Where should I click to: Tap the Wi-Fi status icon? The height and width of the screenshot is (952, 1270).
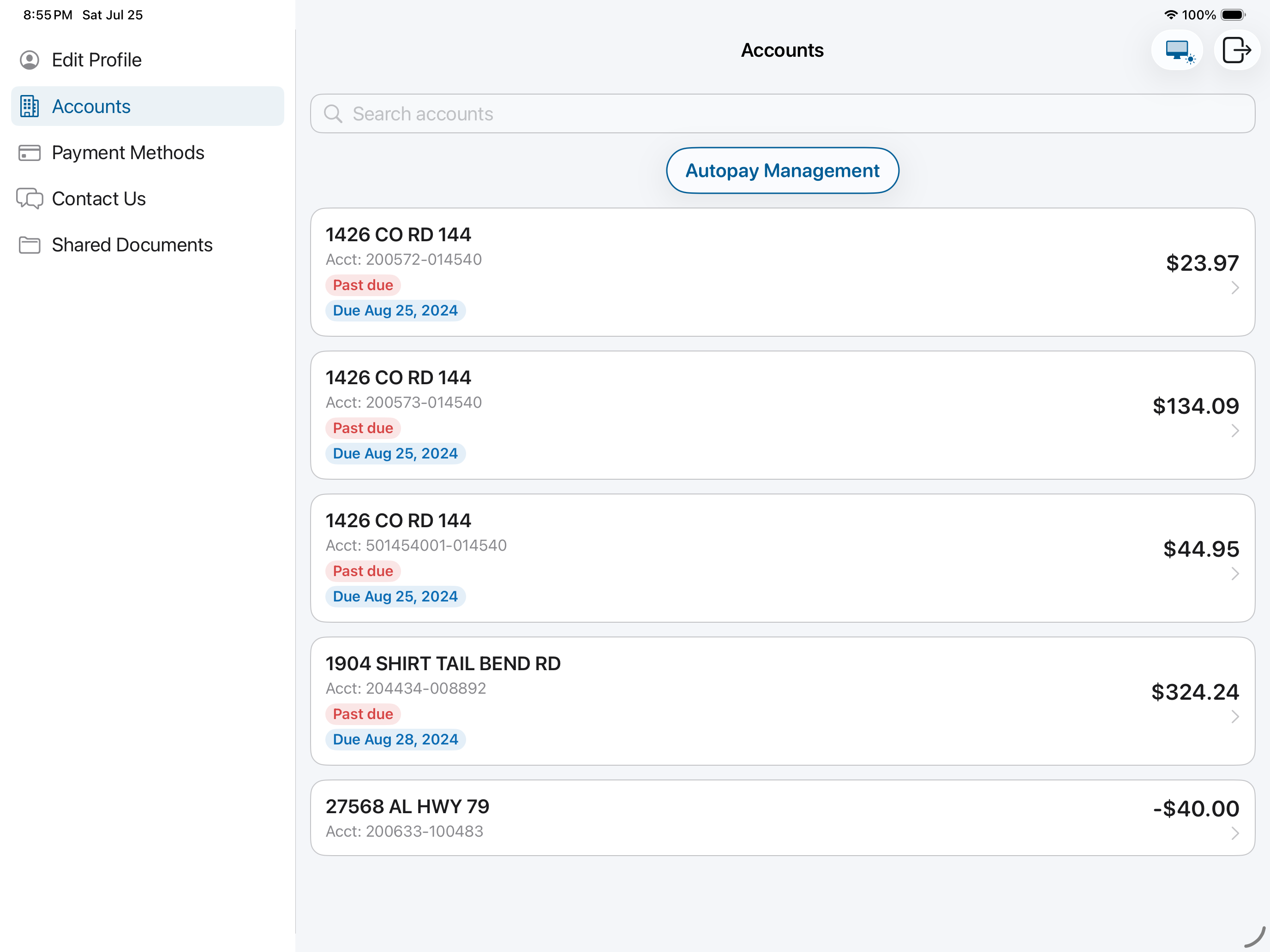[1171, 15]
